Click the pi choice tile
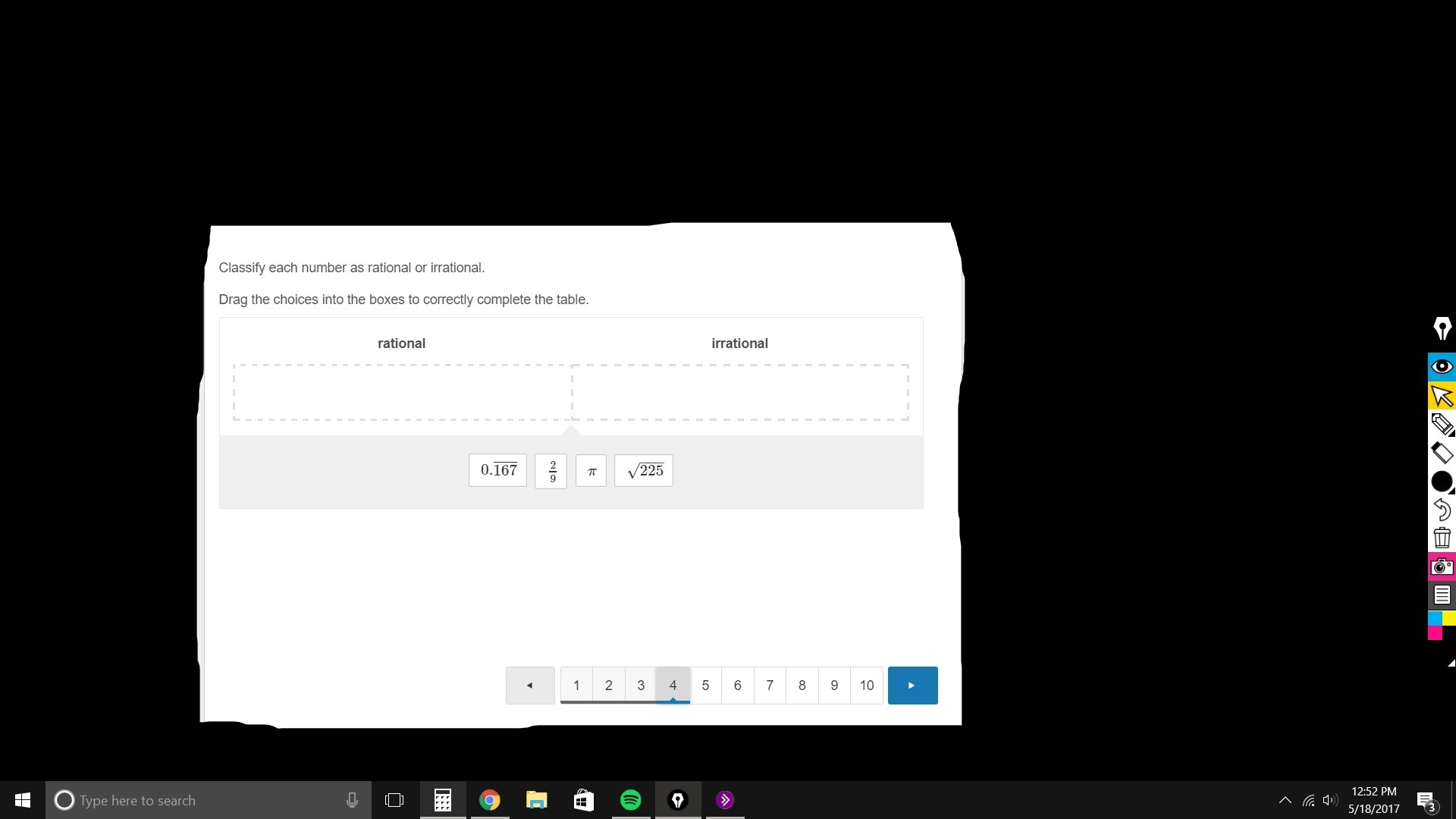The height and width of the screenshot is (819, 1456). 591,471
